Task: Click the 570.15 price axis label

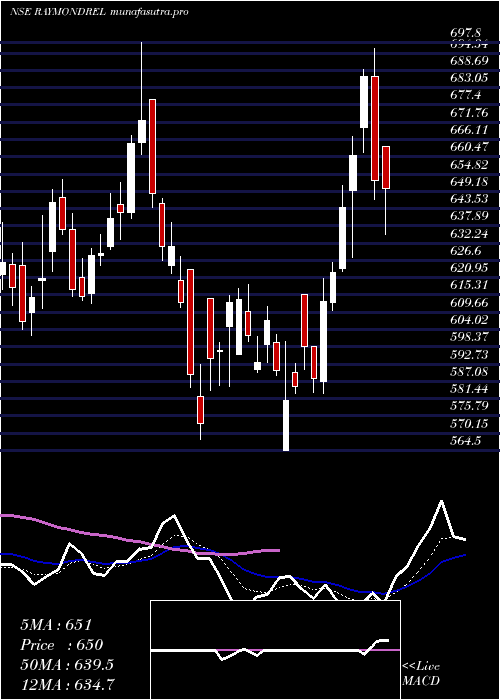Action: coord(468,424)
